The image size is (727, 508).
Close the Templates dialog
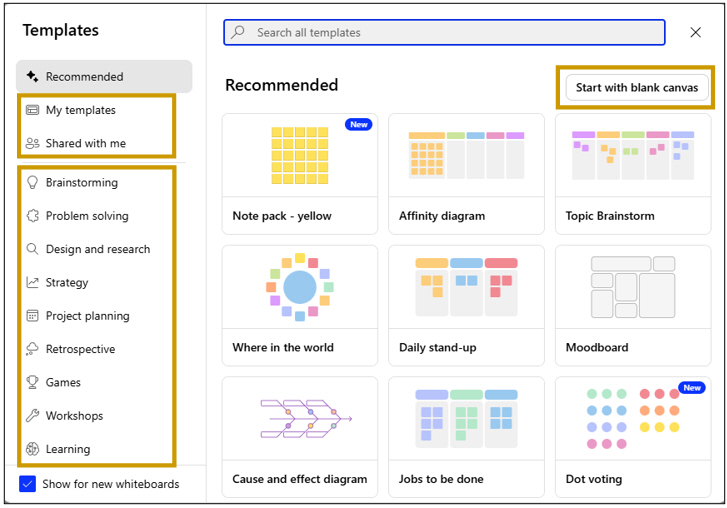pyautogui.click(x=695, y=32)
